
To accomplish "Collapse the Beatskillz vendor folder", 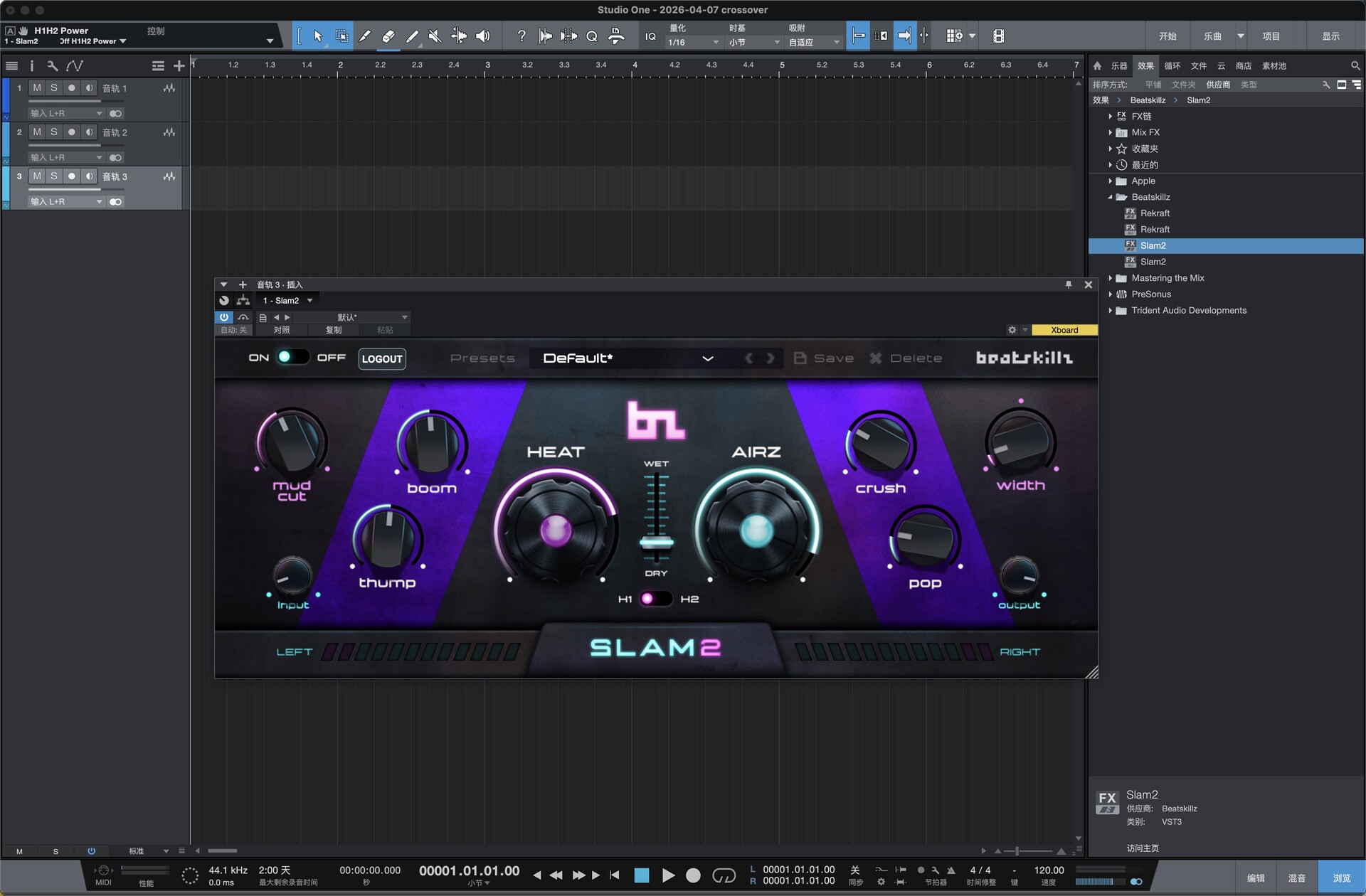I will click(x=1110, y=197).
